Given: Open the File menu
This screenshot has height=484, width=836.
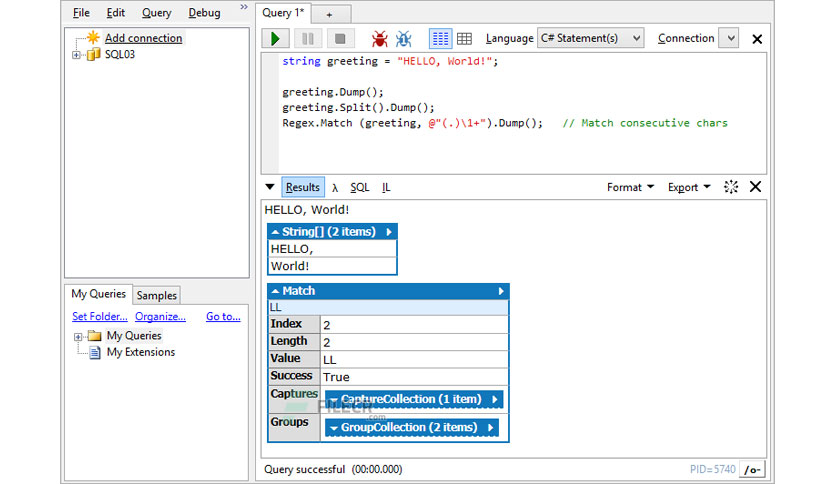Looking at the screenshot, I should pyautogui.click(x=81, y=13).
